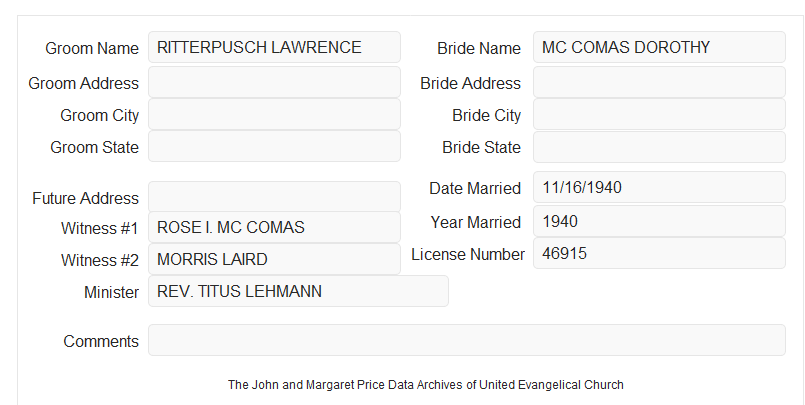Viewport: 805px width, 405px height.
Task: Click the Year Married field
Action: [x=659, y=221]
